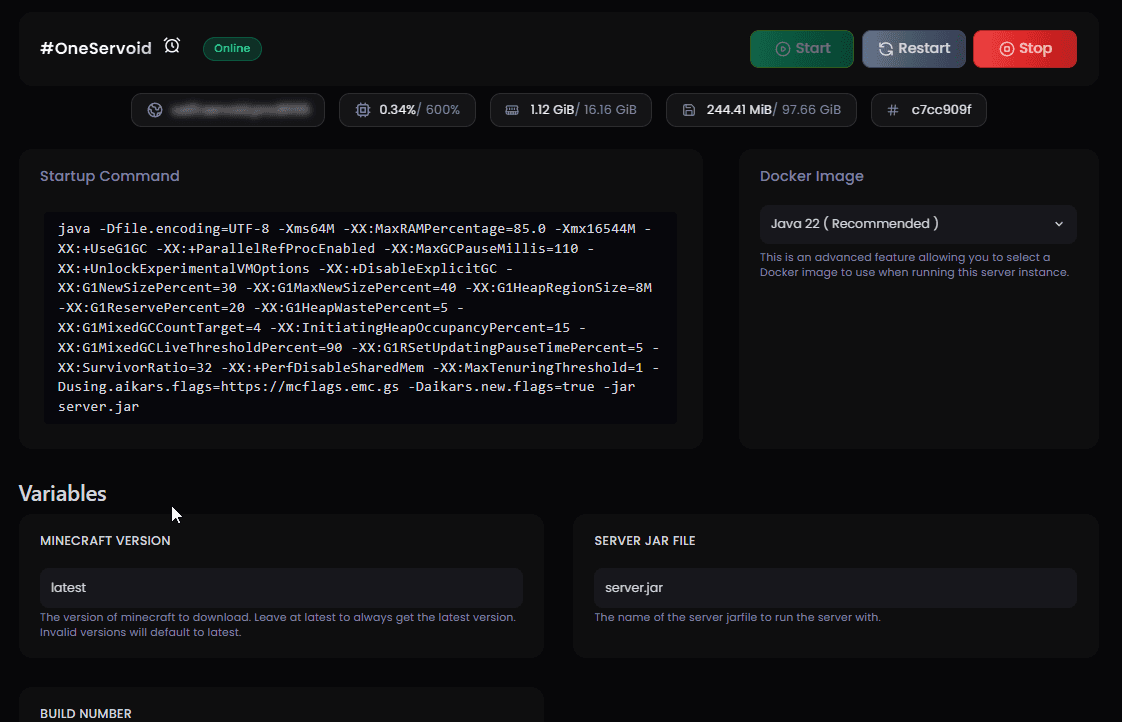The image size is (1122, 722).
Task: Focus the Minecraft Version input field
Action: point(281,588)
